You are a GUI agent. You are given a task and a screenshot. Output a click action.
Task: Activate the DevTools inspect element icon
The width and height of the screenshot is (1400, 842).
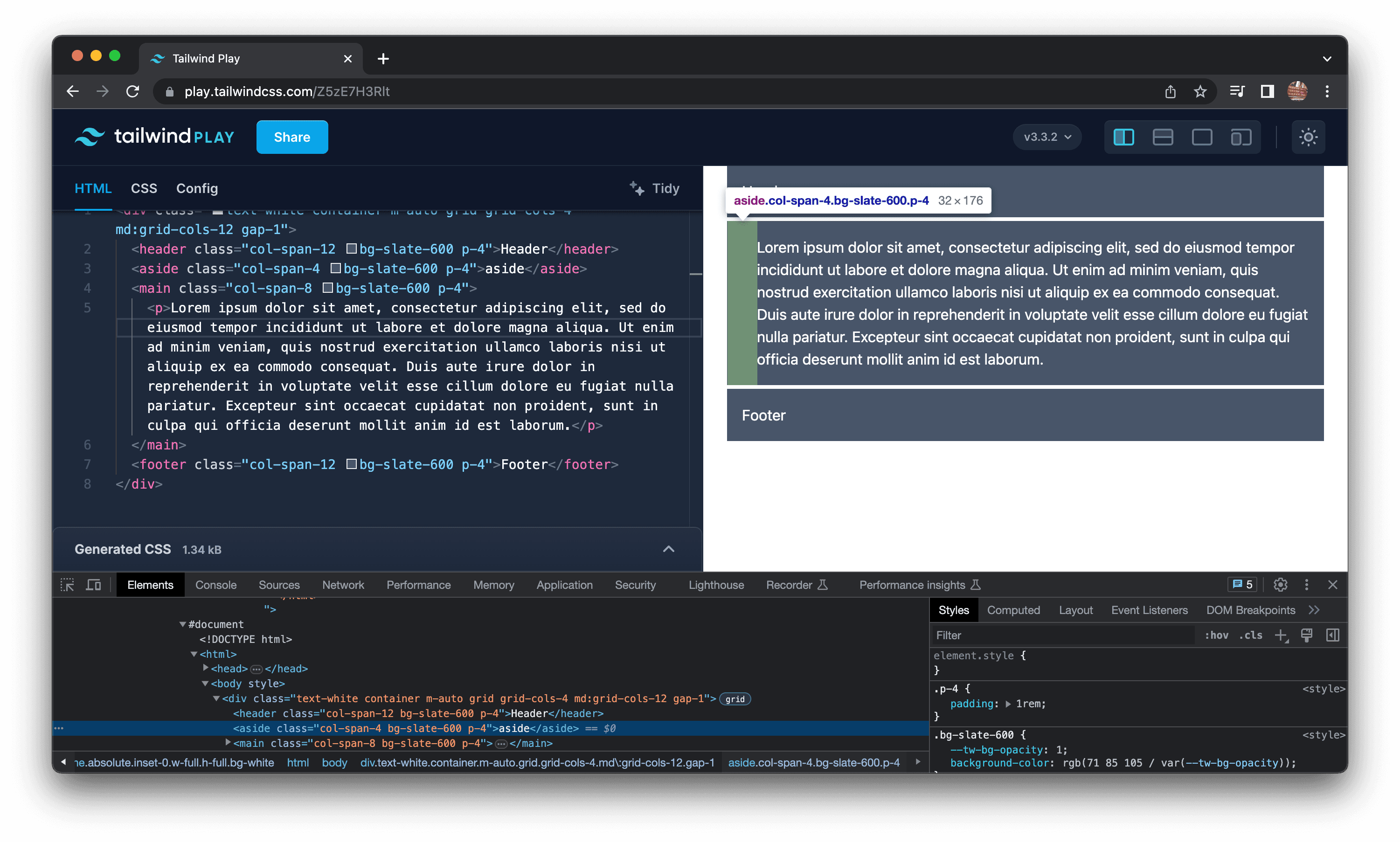67,585
